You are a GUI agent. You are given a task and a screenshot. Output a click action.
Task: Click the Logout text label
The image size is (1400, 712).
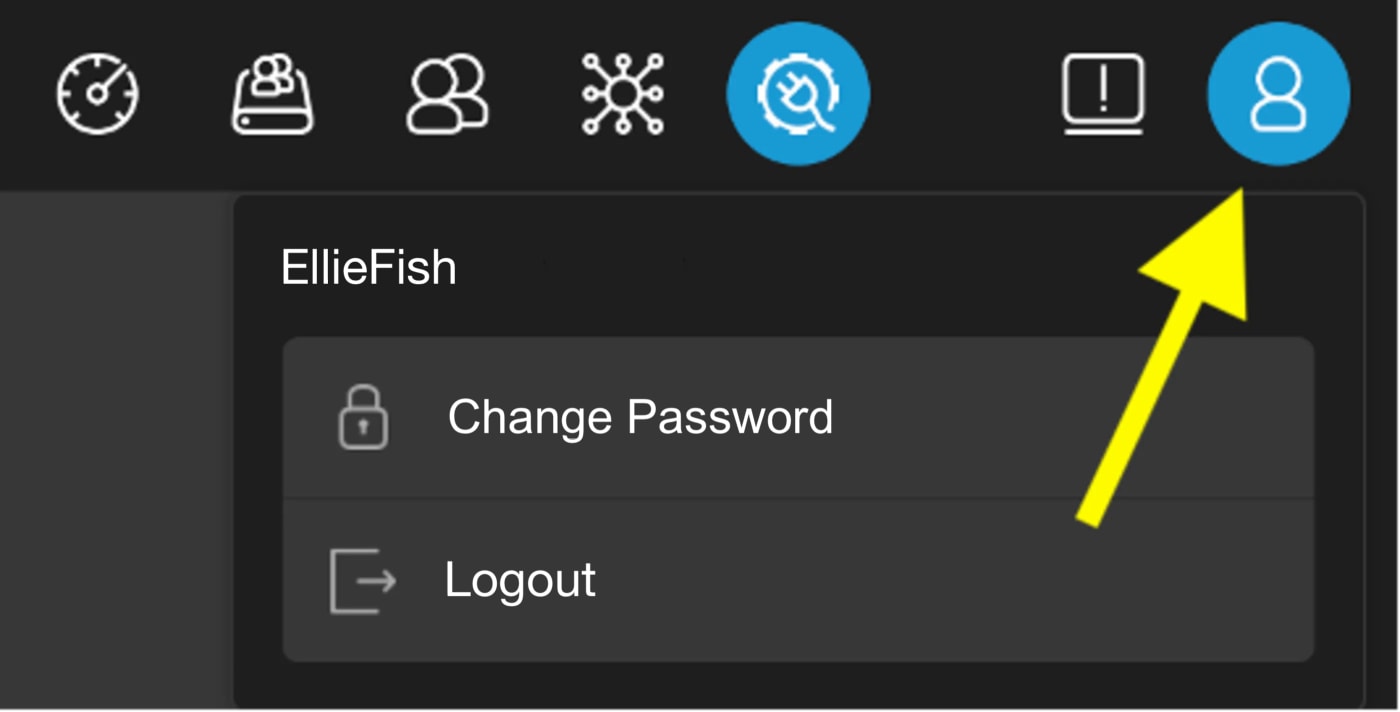[x=520, y=580]
